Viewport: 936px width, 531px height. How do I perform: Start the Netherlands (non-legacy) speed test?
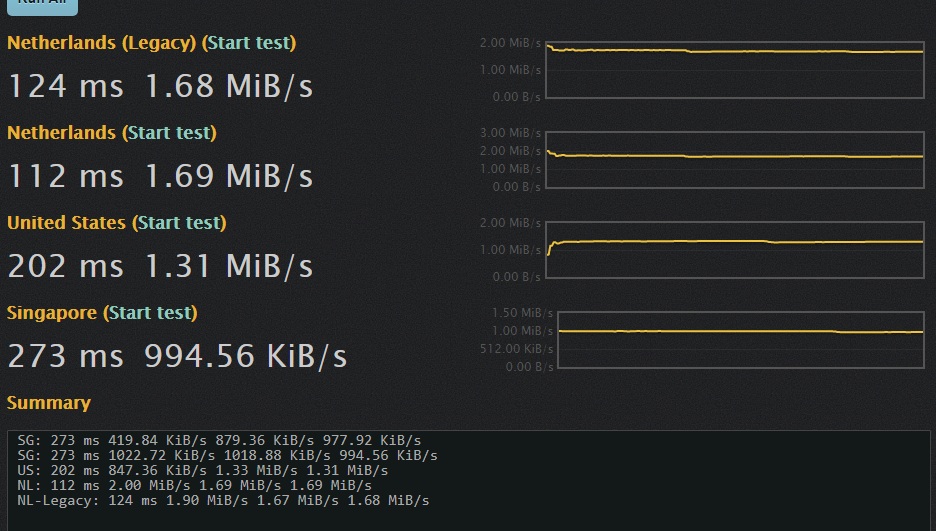point(169,133)
